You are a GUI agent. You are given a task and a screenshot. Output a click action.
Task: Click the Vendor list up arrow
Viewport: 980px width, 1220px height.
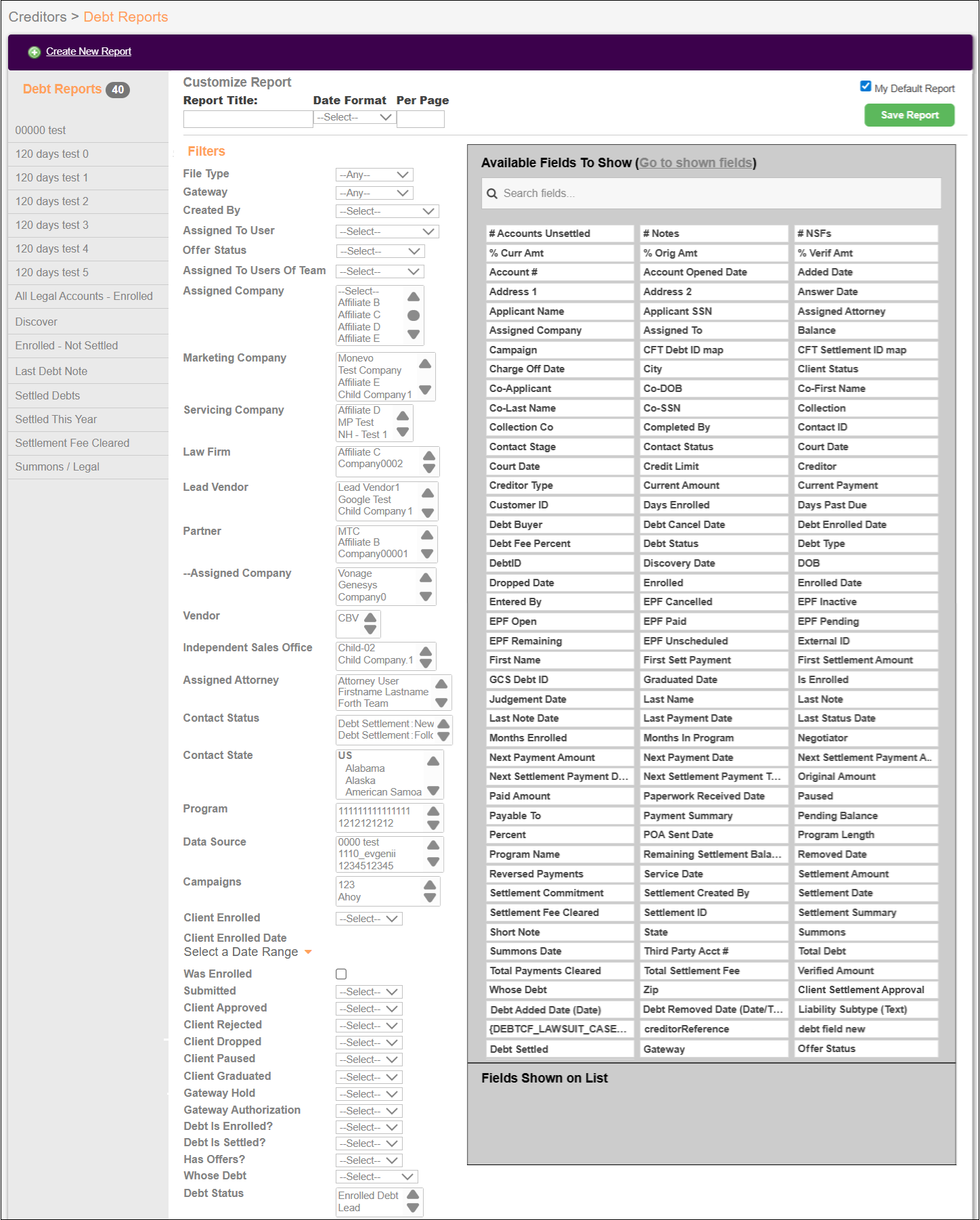click(370, 617)
